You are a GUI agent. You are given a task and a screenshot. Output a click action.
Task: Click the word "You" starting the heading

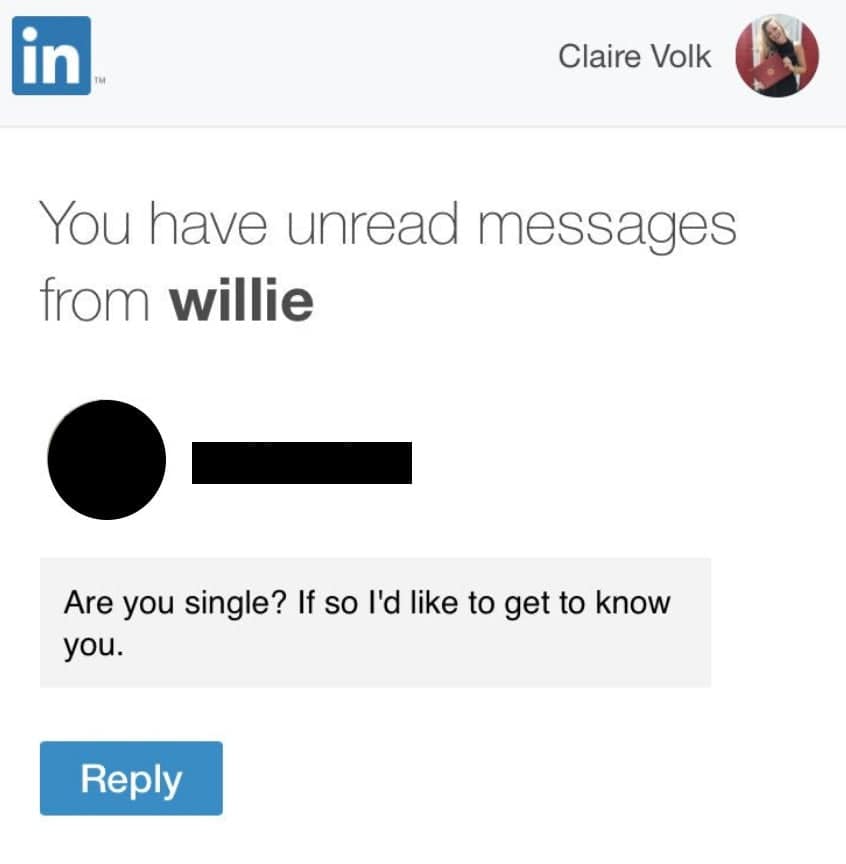point(84,223)
